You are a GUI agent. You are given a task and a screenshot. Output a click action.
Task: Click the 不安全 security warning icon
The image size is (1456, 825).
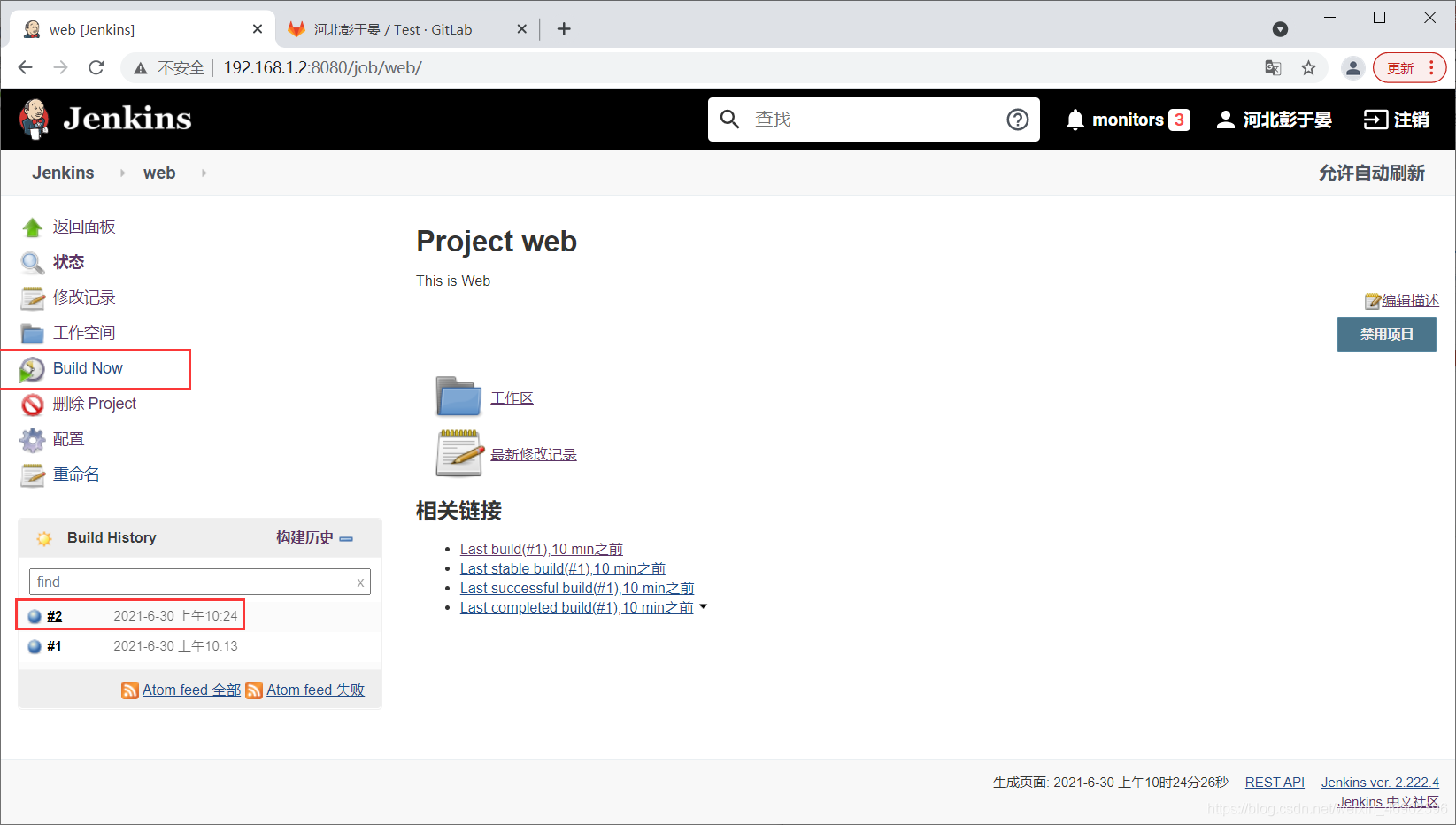(x=141, y=68)
